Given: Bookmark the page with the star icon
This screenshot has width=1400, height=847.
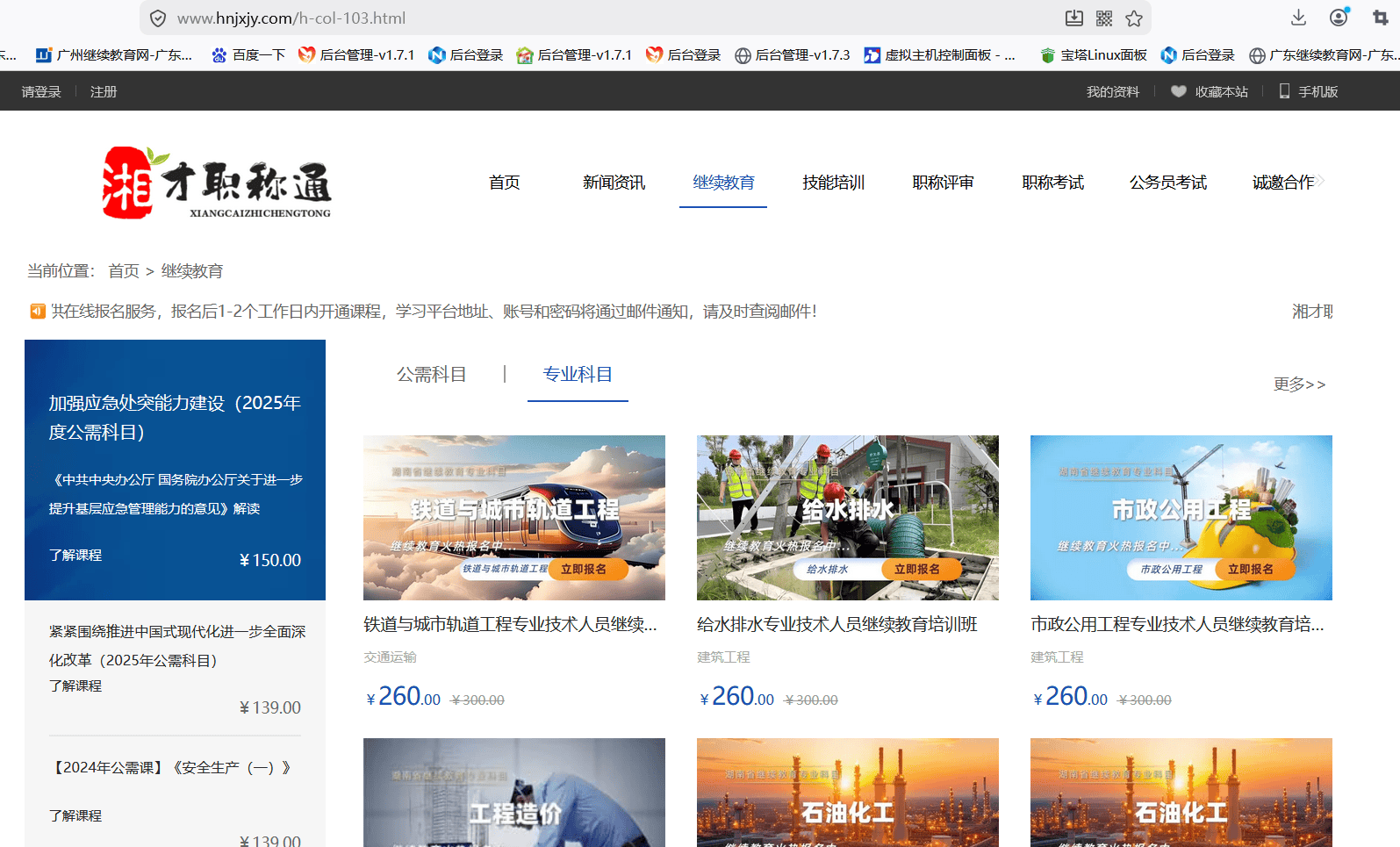Looking at the screenshot, I should 1134,18.
